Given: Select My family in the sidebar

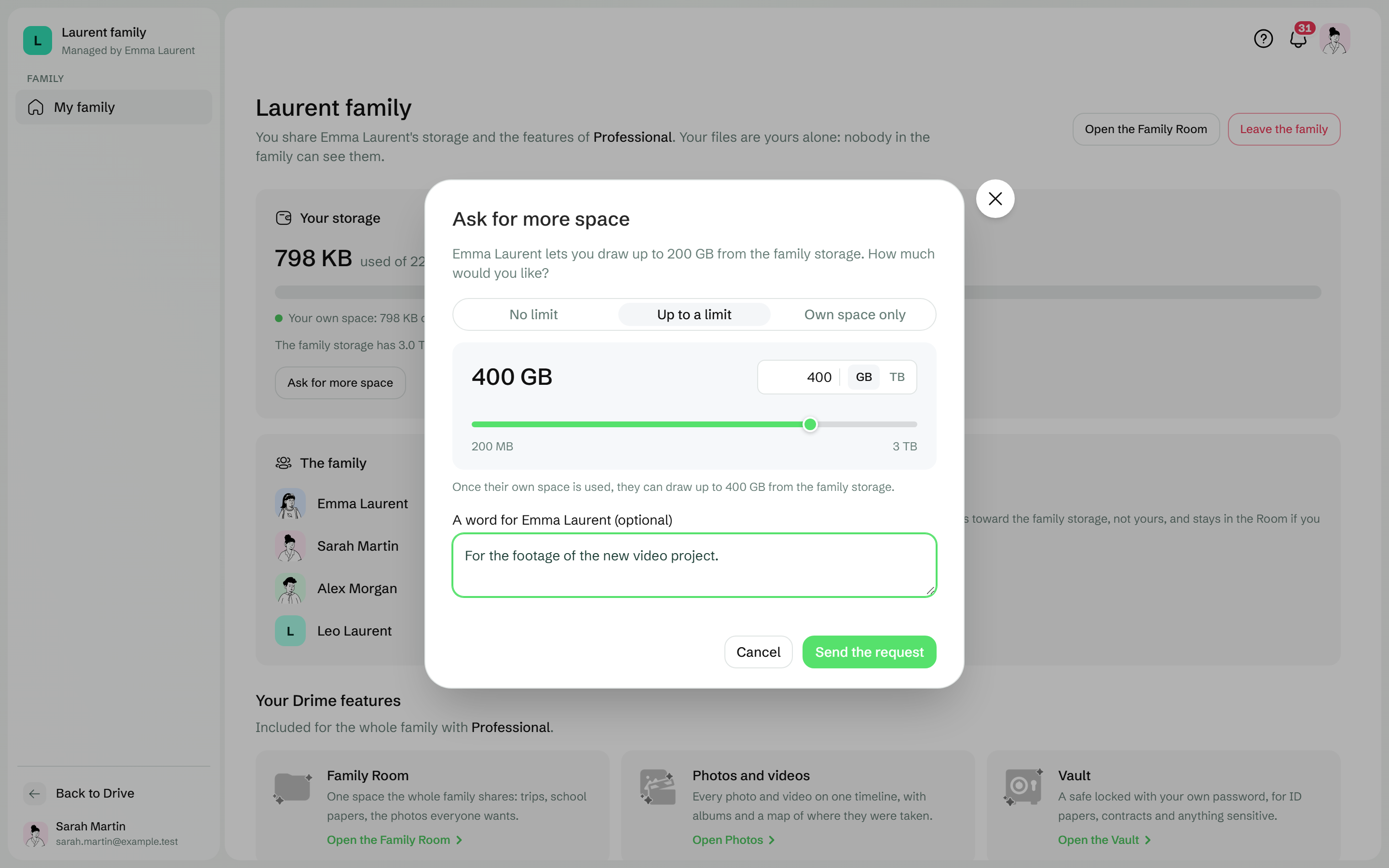Looking at the screenshot, I should [x=114, y=108].
